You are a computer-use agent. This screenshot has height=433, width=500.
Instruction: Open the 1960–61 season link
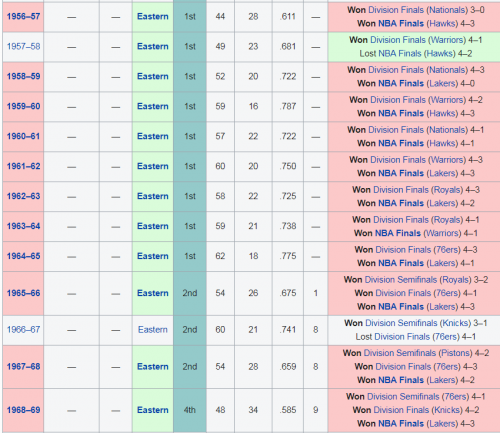coord(23,136)
